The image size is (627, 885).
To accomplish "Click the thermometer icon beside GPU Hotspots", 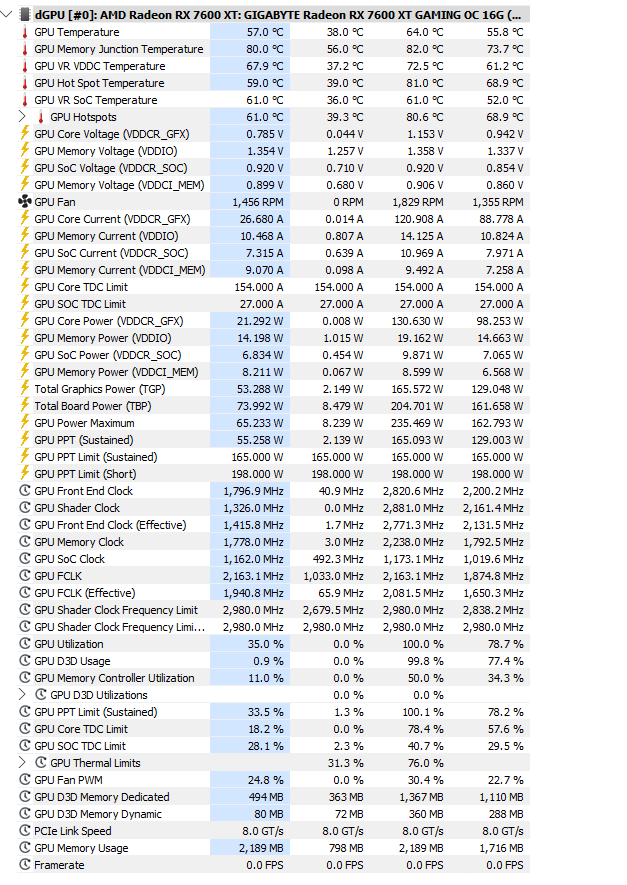I will click(x=41, y=117).
